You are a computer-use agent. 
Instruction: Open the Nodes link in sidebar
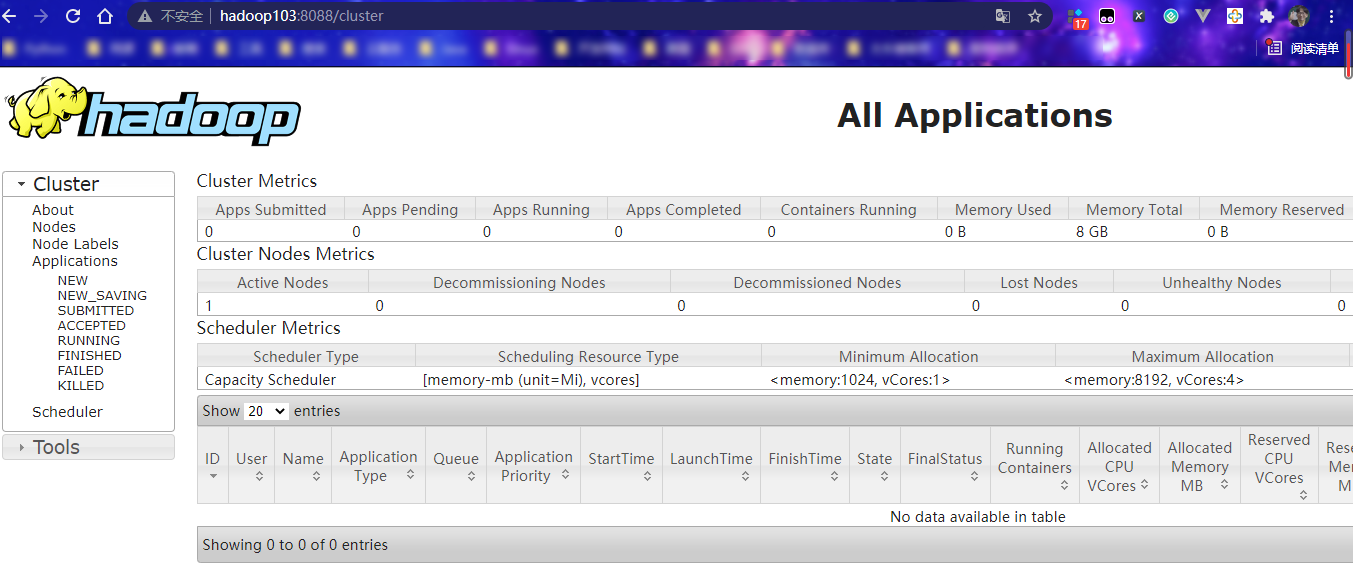pyautogui.click(x=54, y=227)
